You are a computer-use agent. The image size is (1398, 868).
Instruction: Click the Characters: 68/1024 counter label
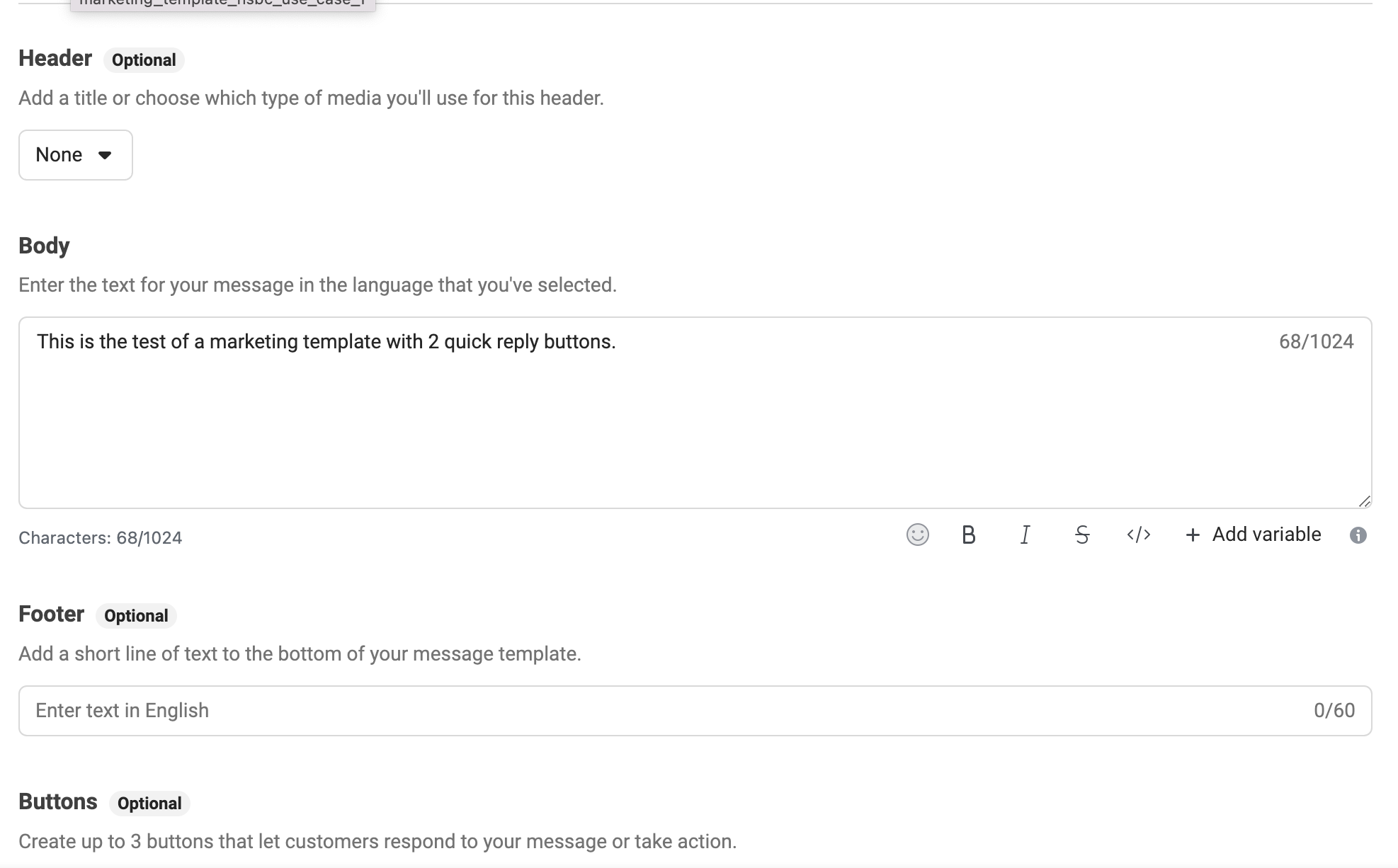point(100,538)
